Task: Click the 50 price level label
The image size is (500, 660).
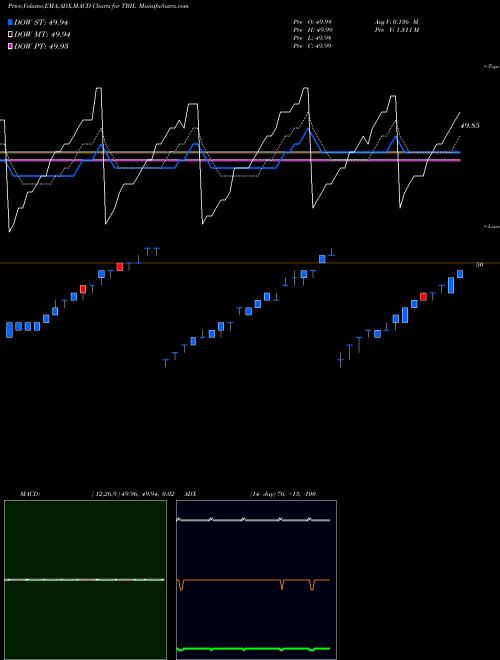Action: [479, 265]
